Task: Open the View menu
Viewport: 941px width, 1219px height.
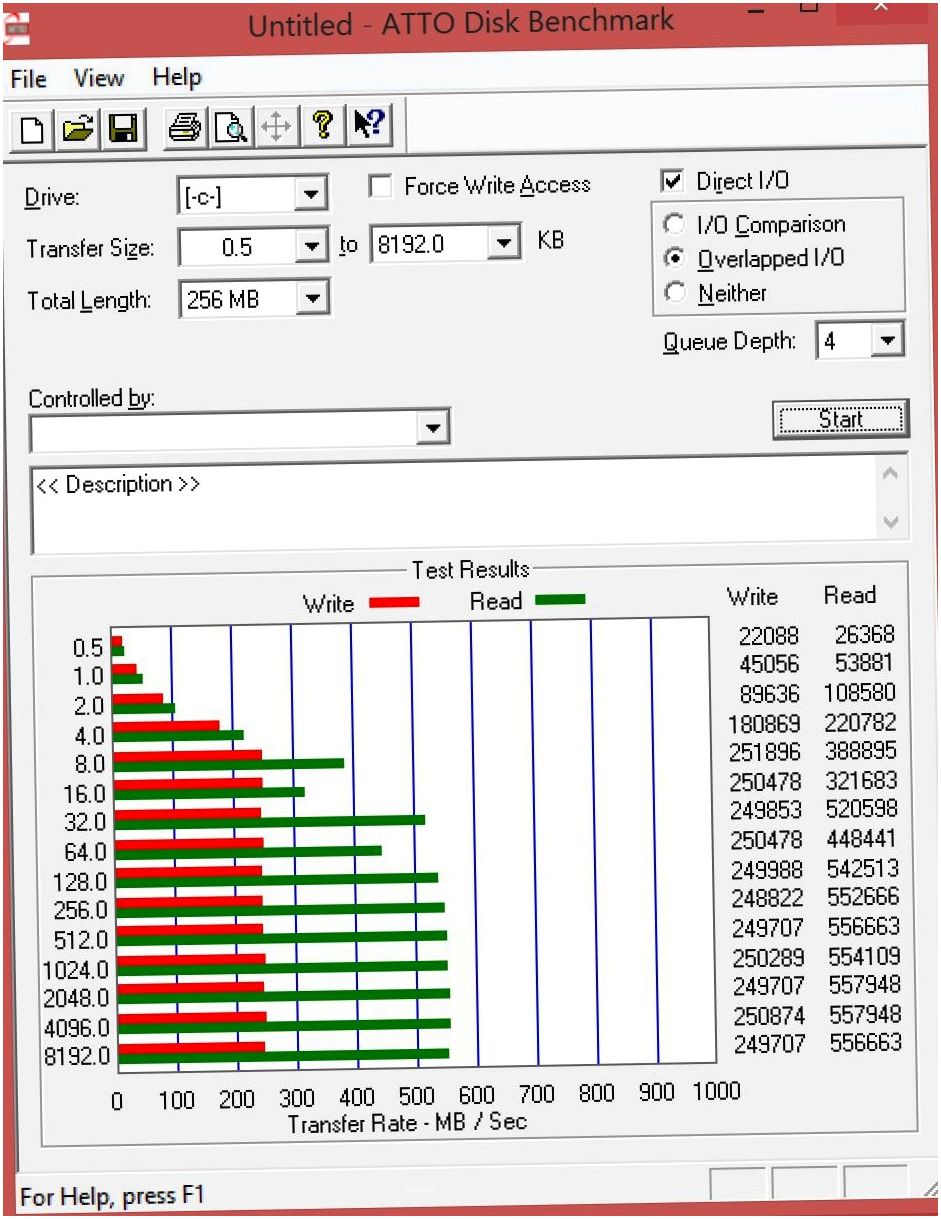Action: (99, 78)
